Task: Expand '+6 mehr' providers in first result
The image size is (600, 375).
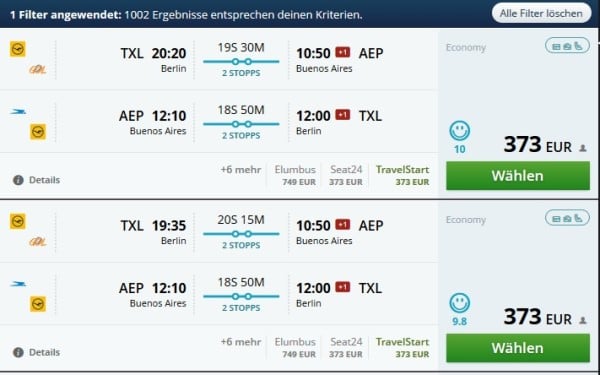Action: pyautogui.click(x=241, y=170)
